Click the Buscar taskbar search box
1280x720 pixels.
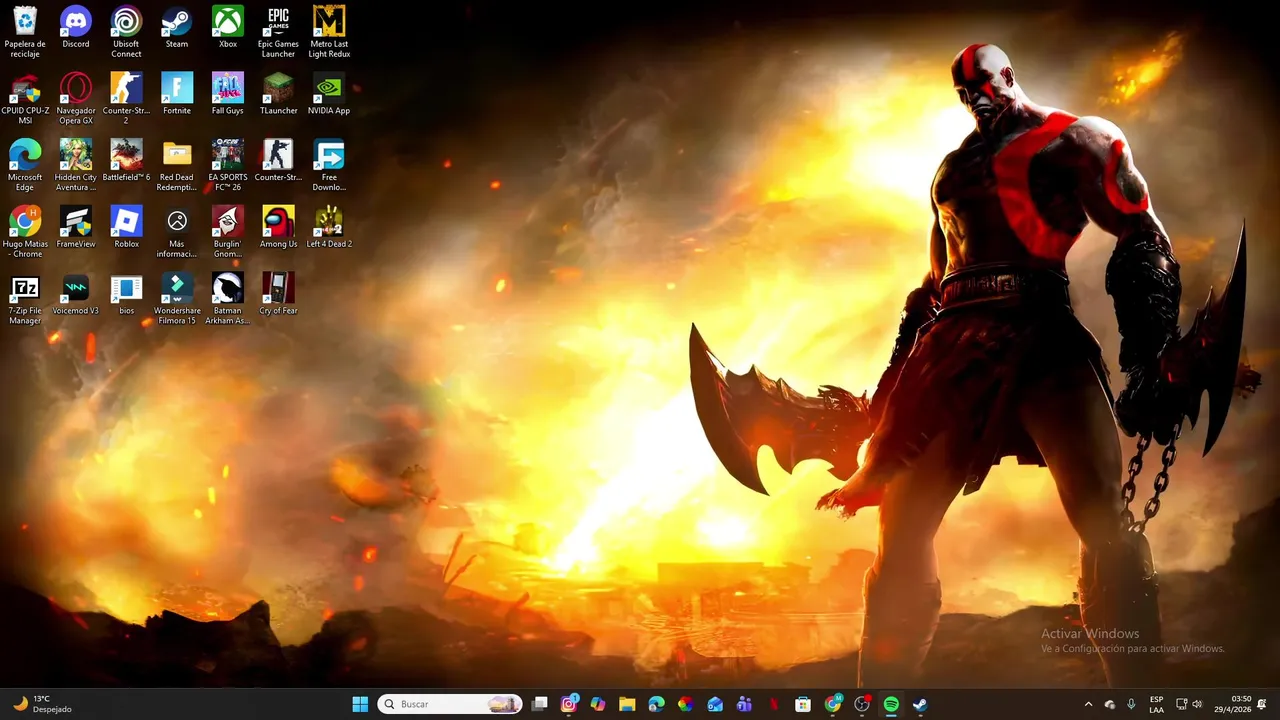tap(450, 704)
